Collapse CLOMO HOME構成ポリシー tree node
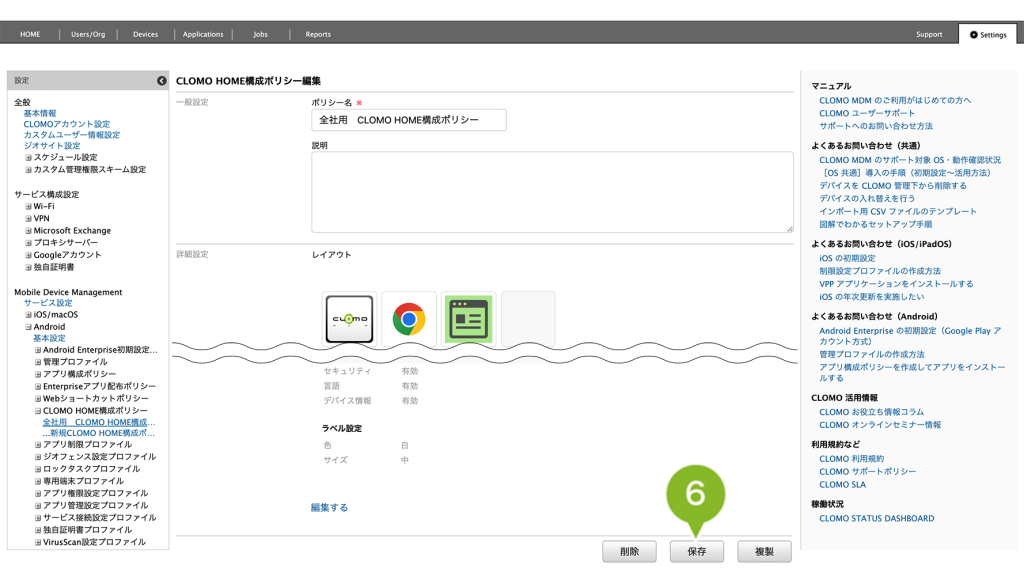Viewport: 1024px width, 576px height. pyautogui.click(x=38, y=411)
